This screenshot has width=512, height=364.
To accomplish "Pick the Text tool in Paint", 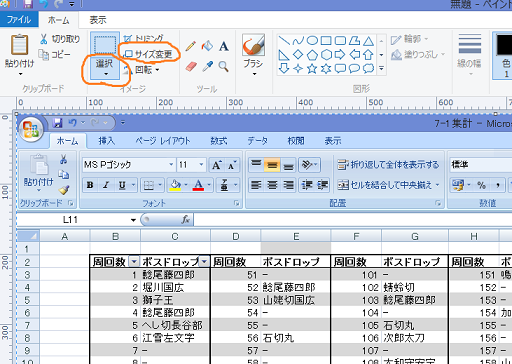I will [224, 46].
